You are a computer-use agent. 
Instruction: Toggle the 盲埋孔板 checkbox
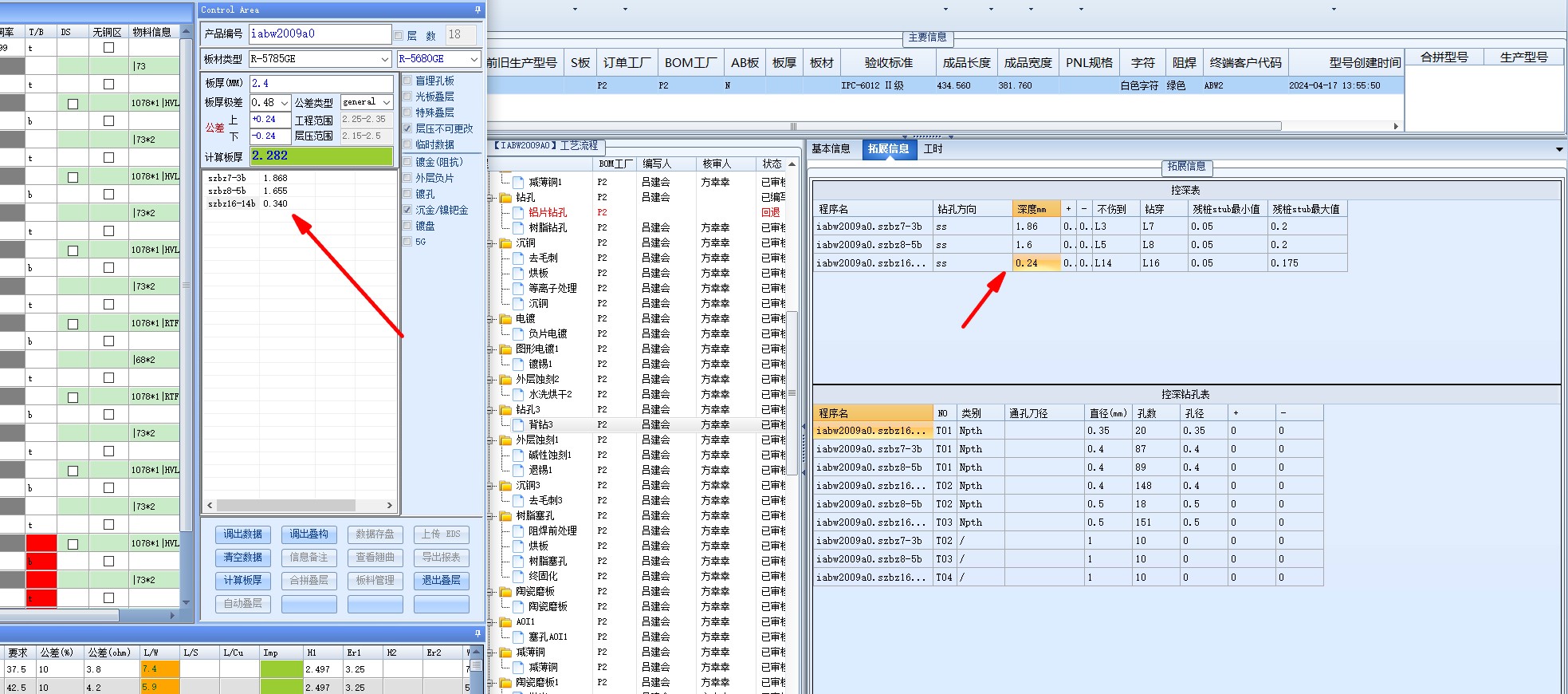pyautogui.click(x=408, y=81)
